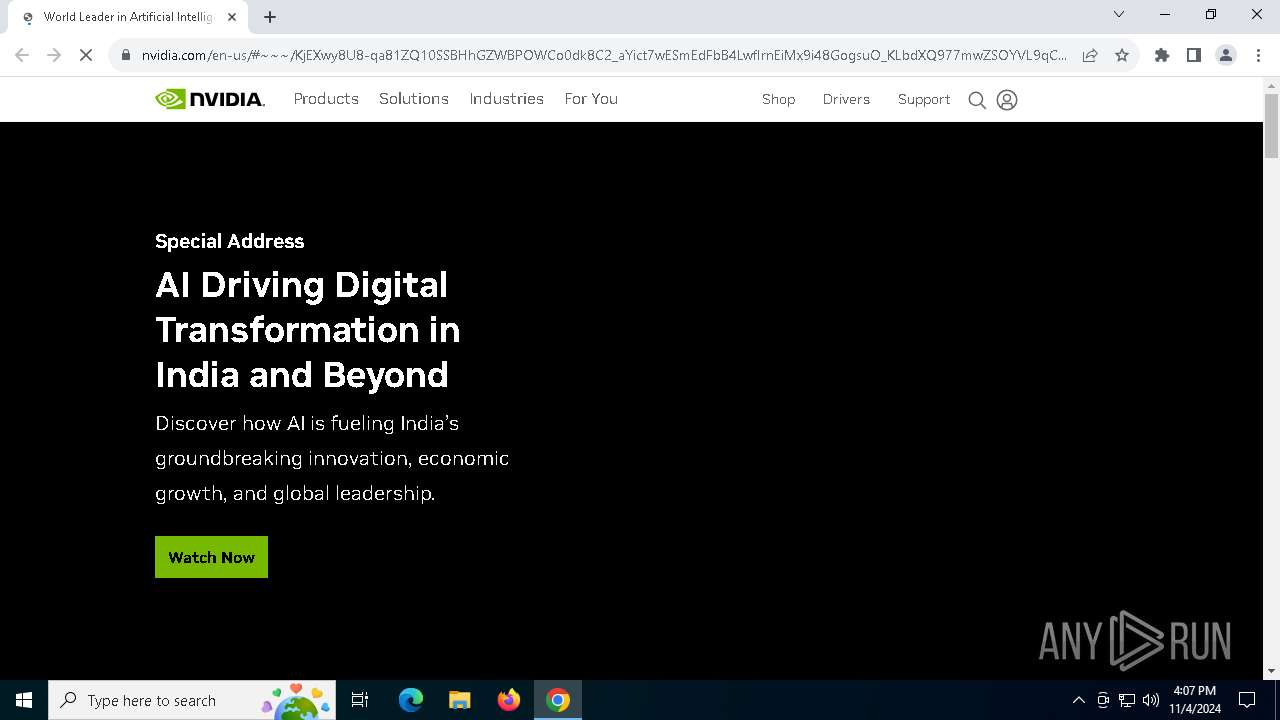Image resolution: width=1280 pixels, height=720 pixels.
Task: Open Task View in taskbar
Action: click(360, 700)
